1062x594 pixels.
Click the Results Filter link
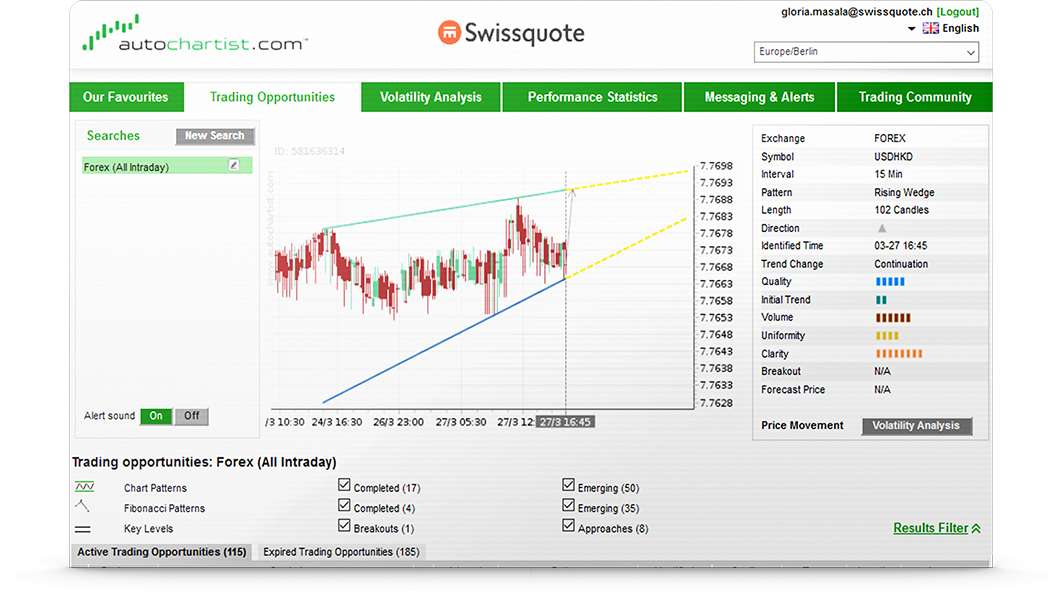[931, 528]
